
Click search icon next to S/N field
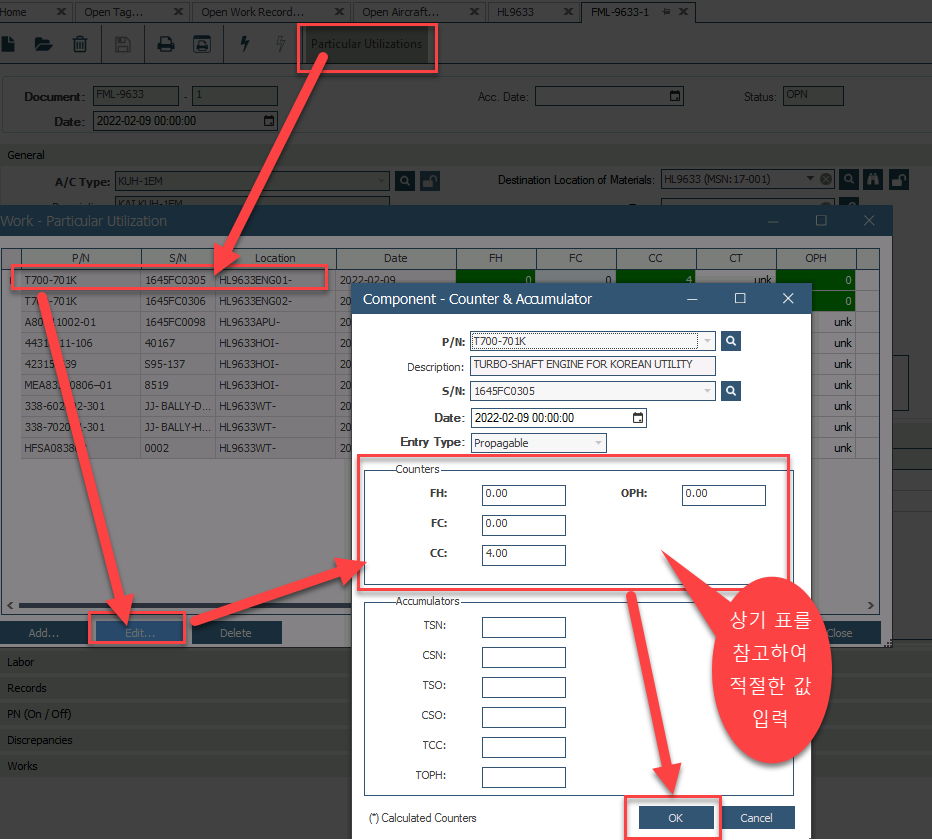point(732,391)
